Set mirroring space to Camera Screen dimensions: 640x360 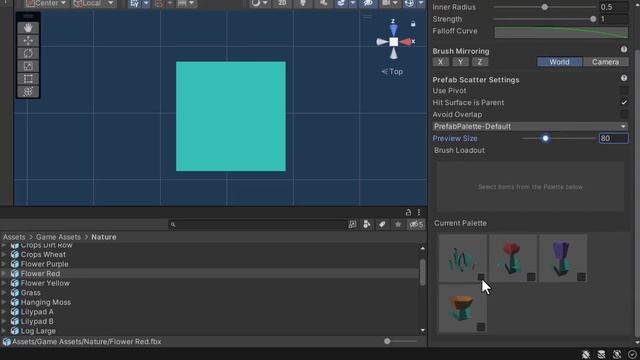[605, 62]
